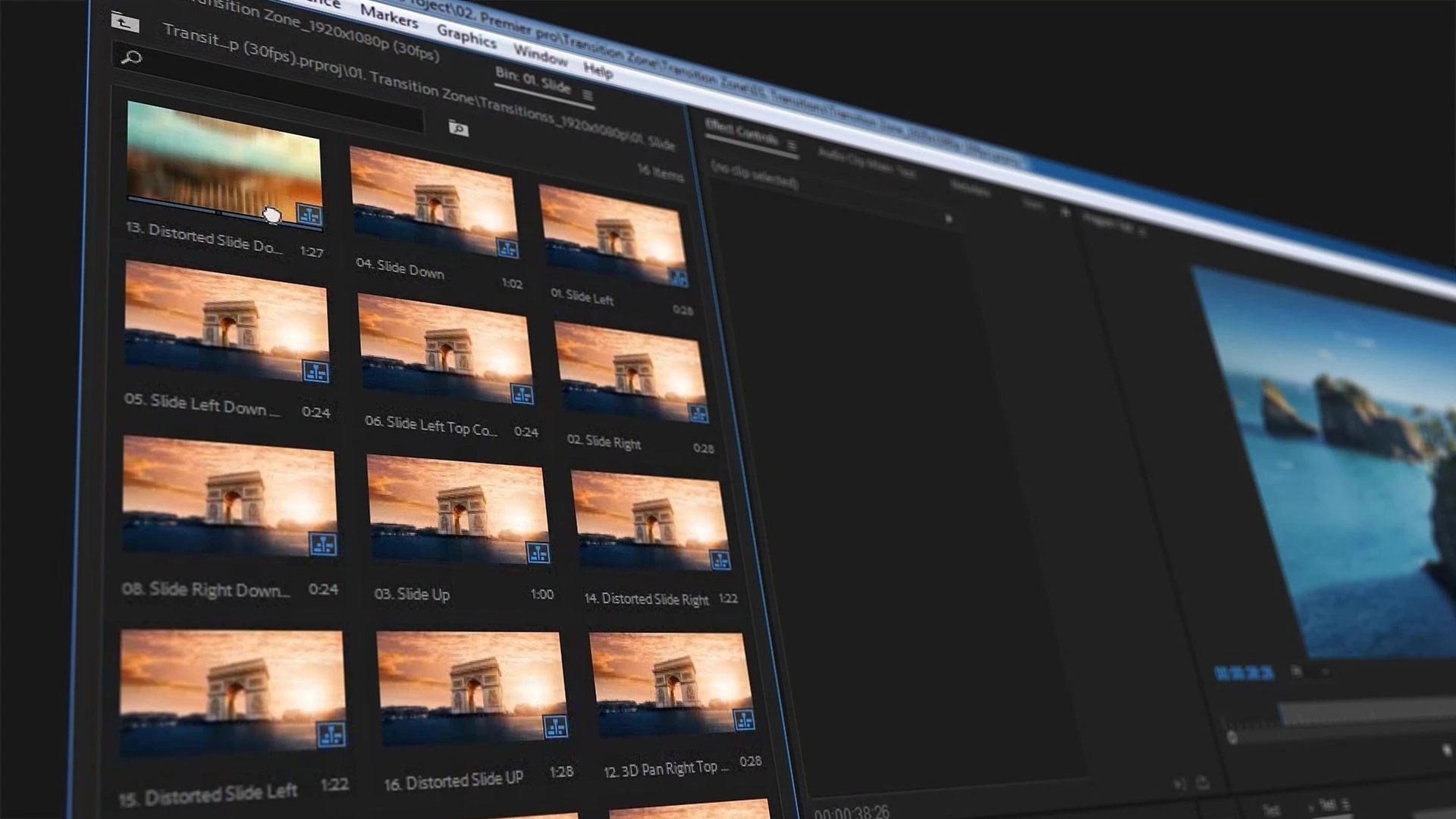
Task: Click sequence badge on 16. Distorted Slide UP
Action: click(555, 726)
